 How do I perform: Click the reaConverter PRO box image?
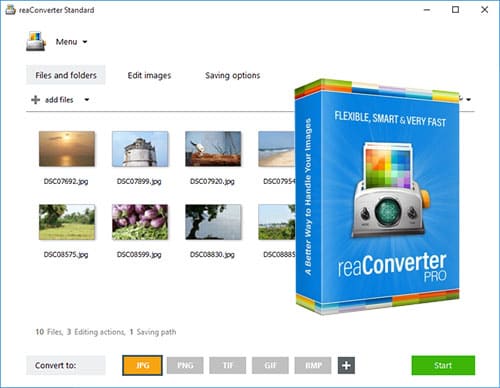[x=377, y=197]
